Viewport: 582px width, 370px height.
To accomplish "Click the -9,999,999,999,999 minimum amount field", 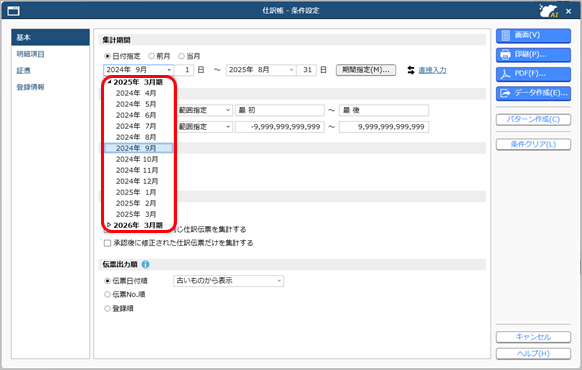I will [280, 127].
